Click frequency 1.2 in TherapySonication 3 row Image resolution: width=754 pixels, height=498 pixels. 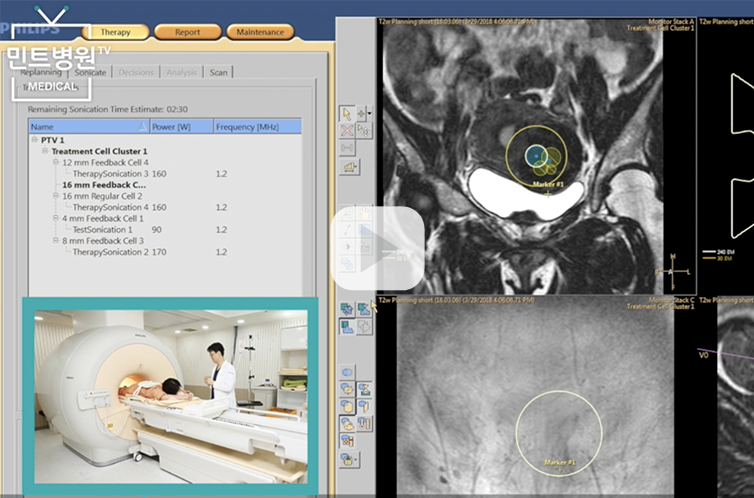point(221,174)
